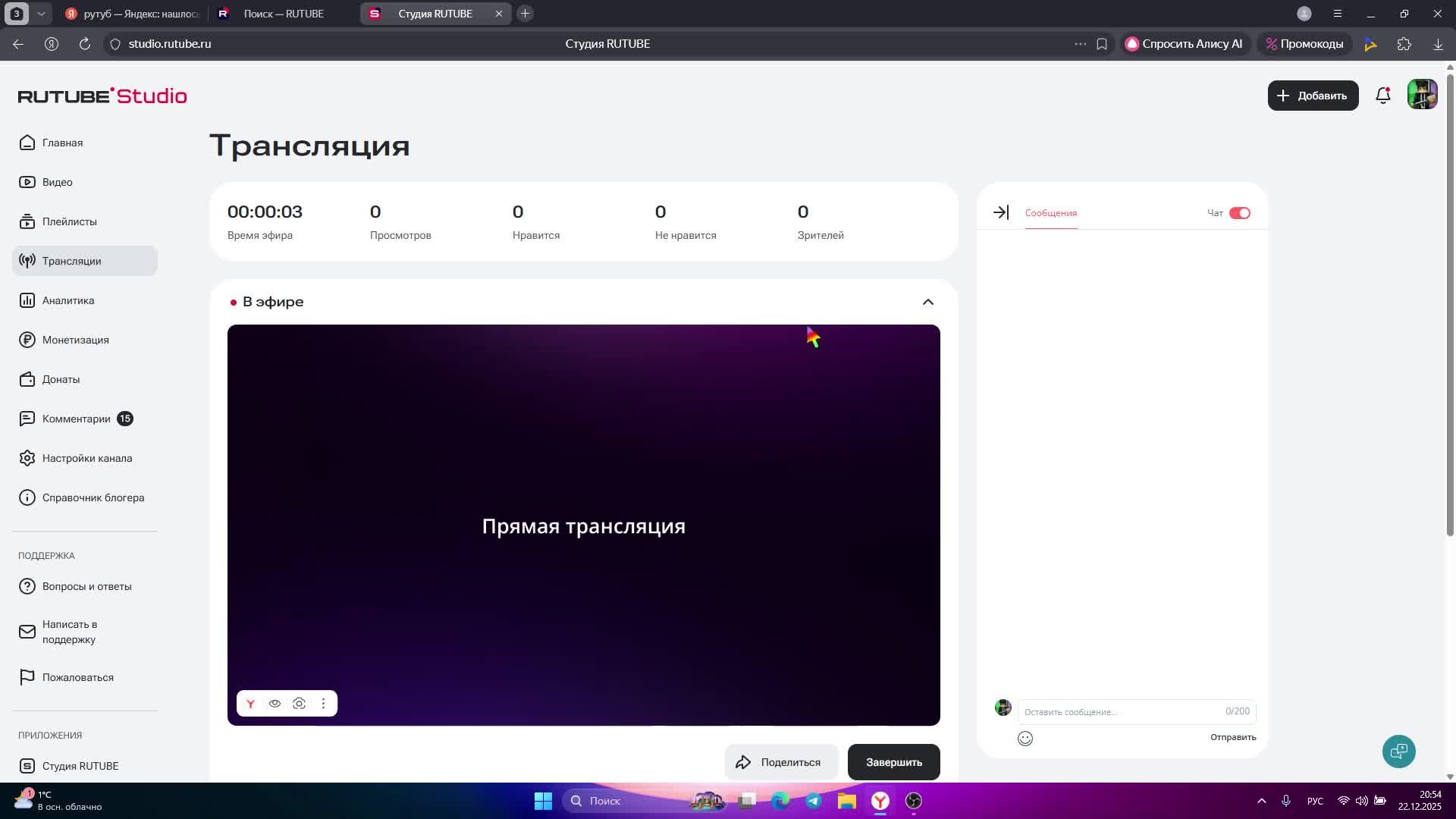The width and height of the screenshot is (1456, 819).
Task: Open the emoji picker in chat
Action: click(1025, 739)
